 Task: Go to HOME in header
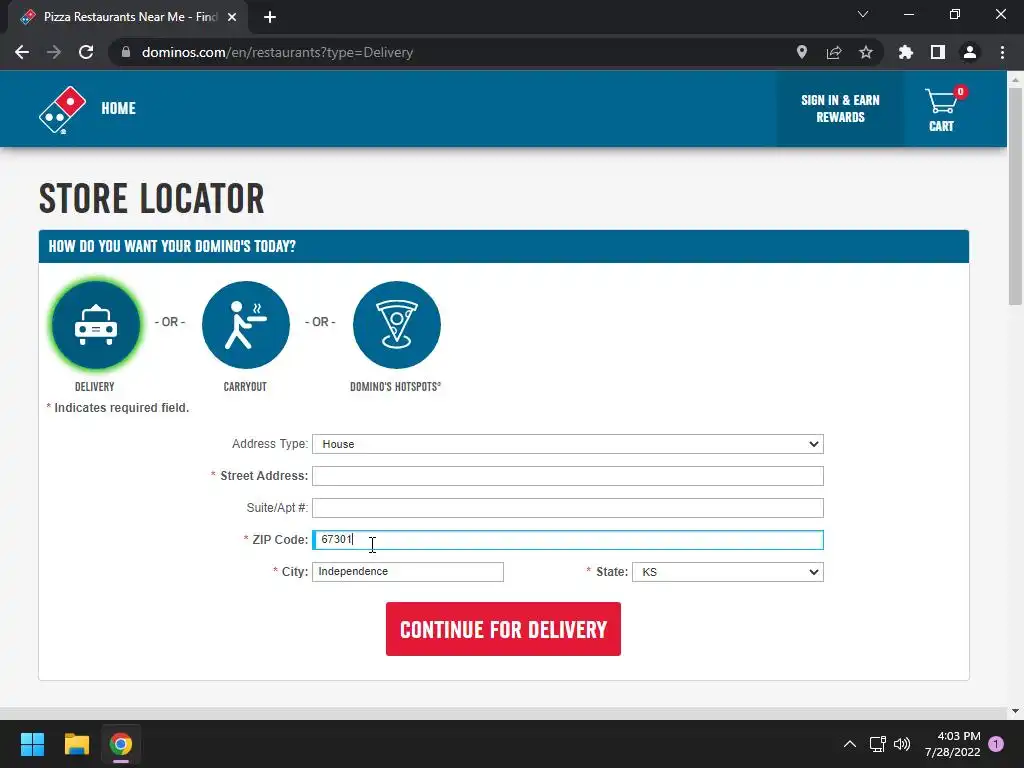pyautogui.click(x=118, y=108)
